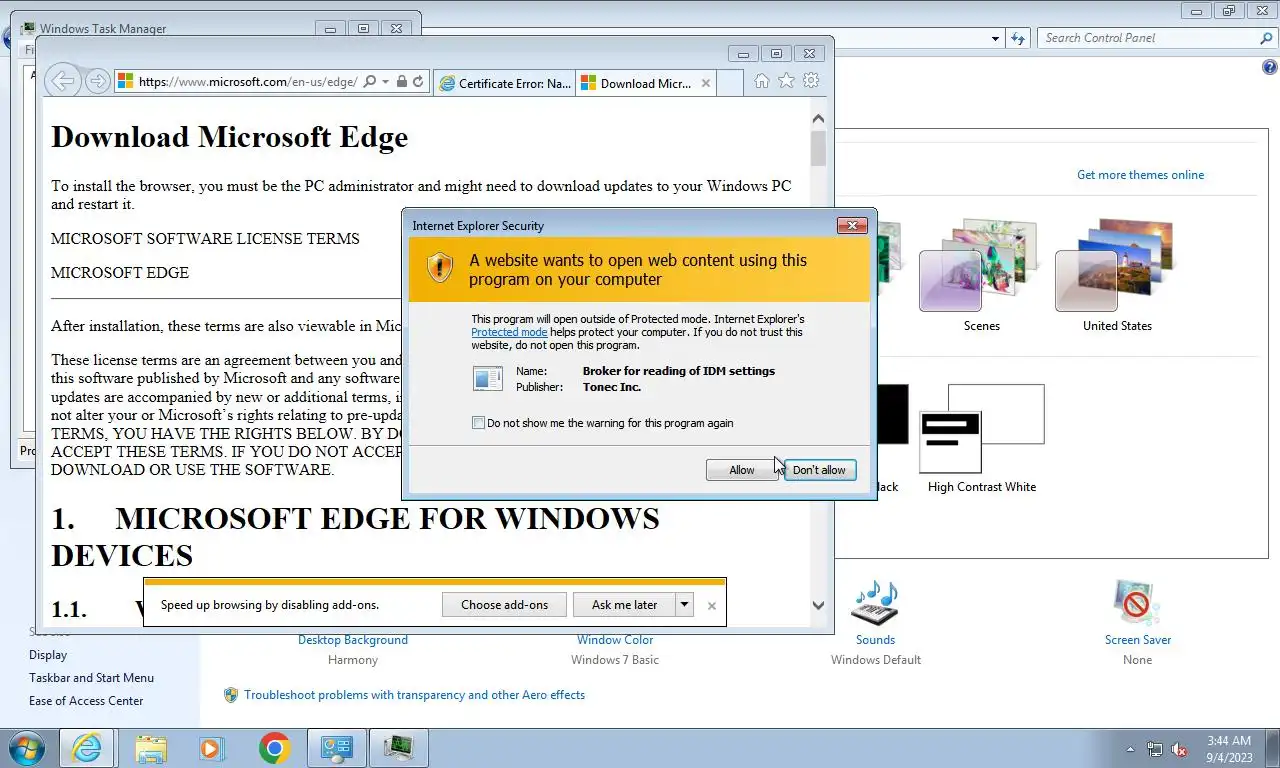This screenshot has height=768, width=1280.
Task: Expand Control Panel address bar dropdown
Action: pos(995,38)
